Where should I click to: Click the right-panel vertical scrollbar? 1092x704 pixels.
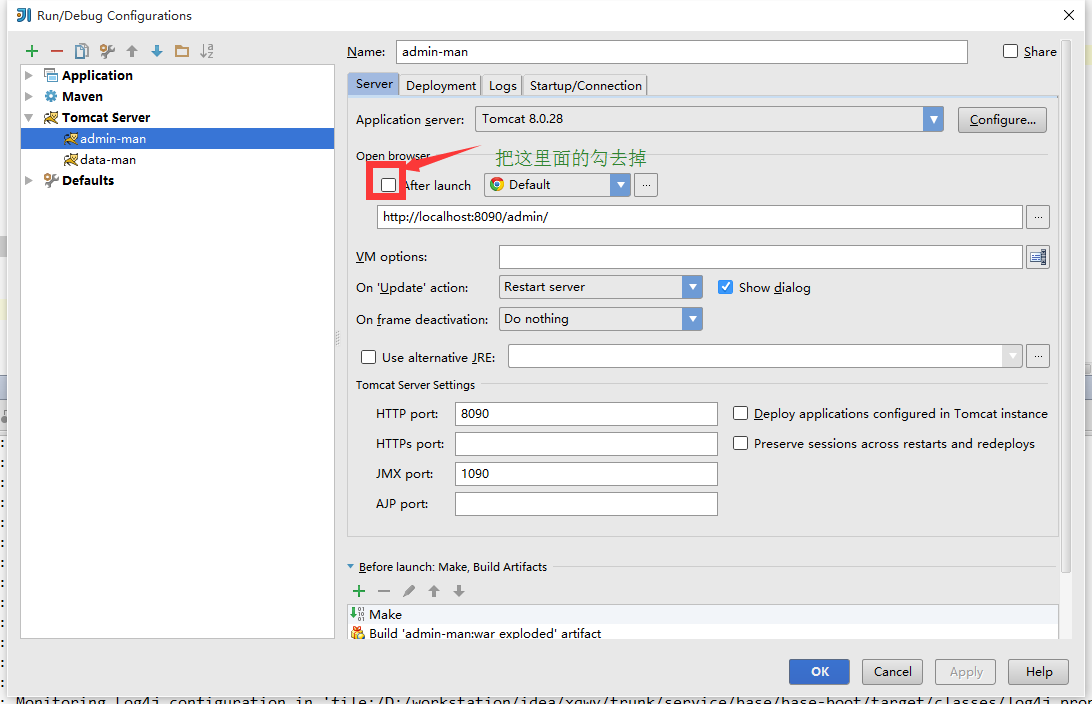coord(1066,306)
